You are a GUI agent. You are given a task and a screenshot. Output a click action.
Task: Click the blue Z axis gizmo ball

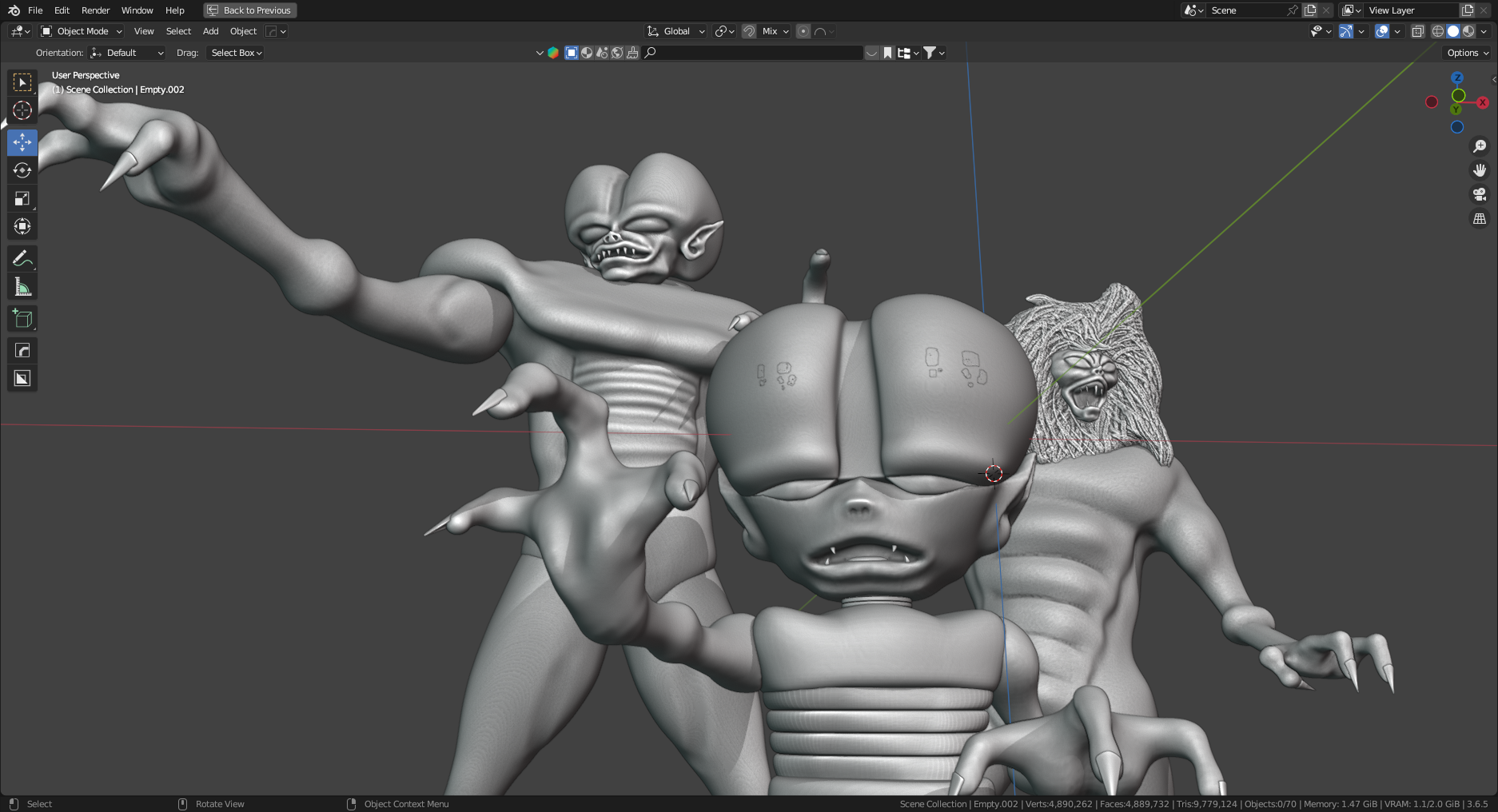point(1457,78)
